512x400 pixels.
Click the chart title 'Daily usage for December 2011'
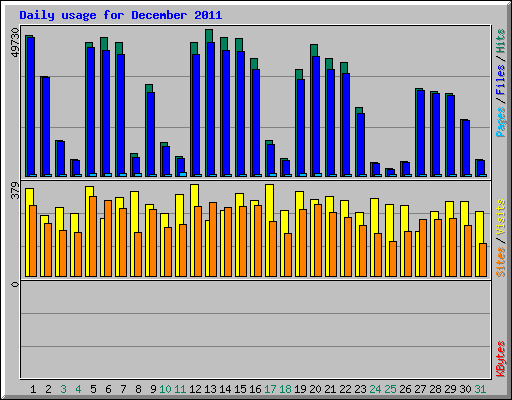pyautogui.click(x=121, y=15)
